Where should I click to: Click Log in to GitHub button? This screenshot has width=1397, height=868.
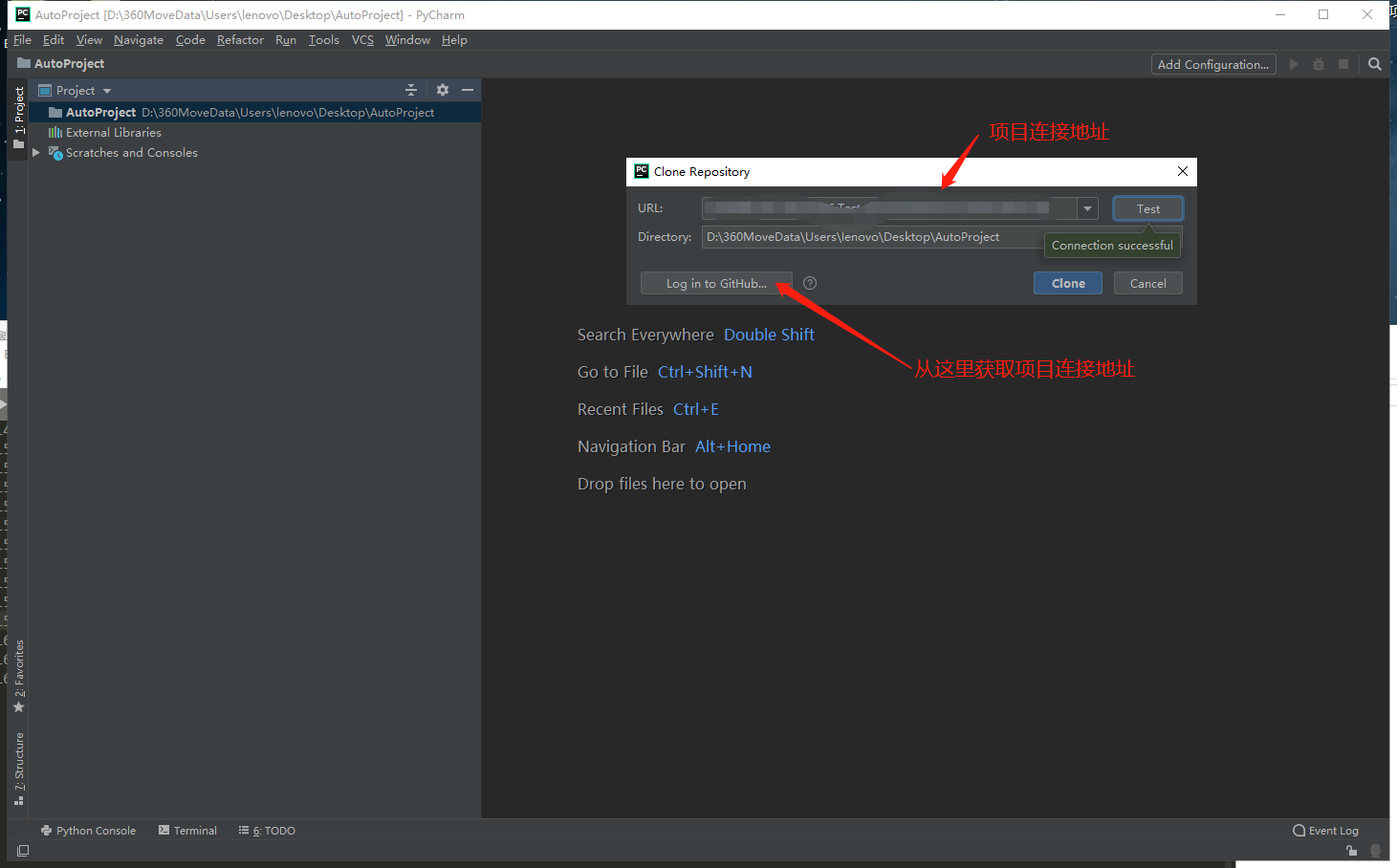click(x=716, y=283)
